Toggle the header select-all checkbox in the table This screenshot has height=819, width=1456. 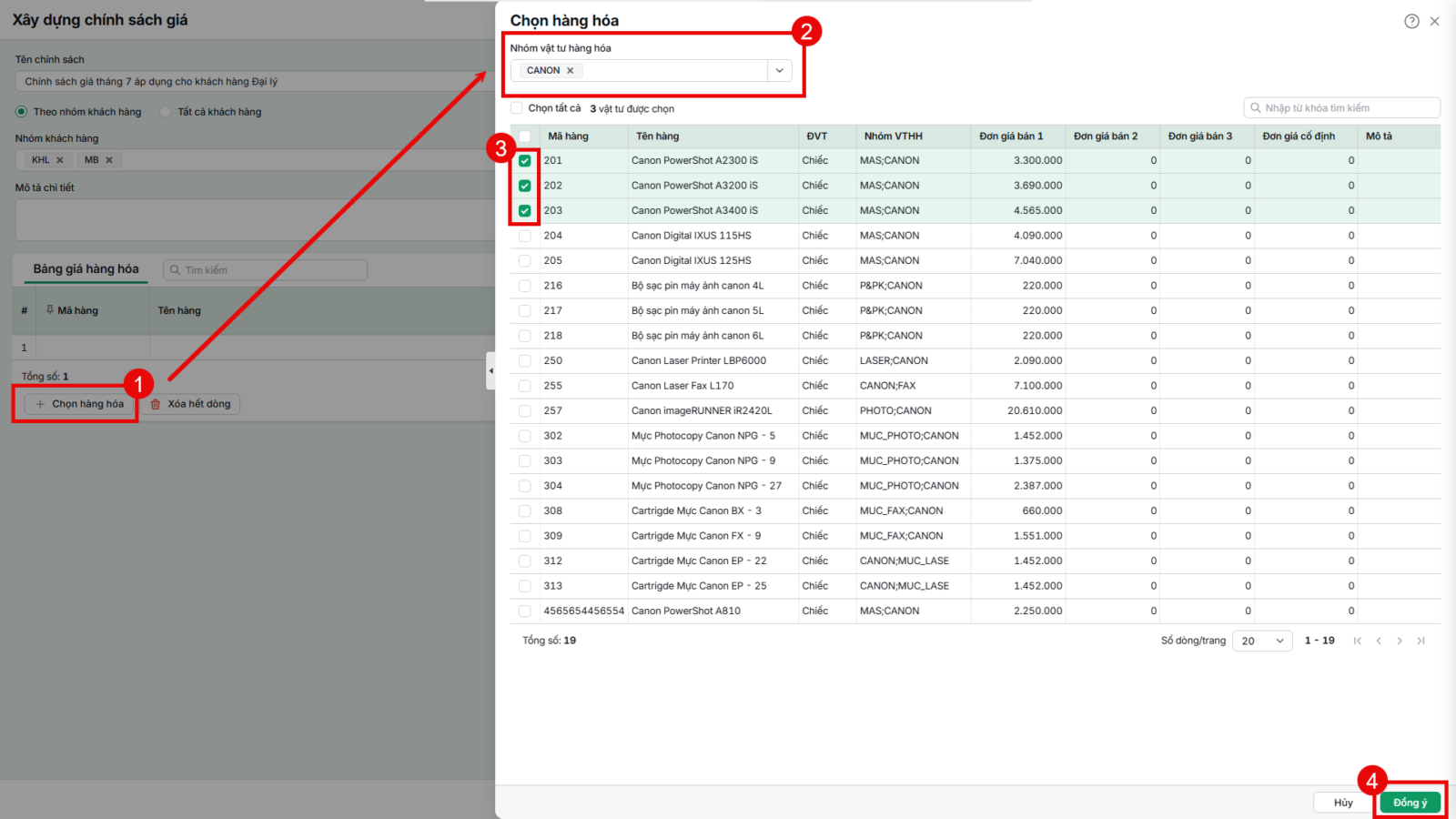coord(525,136)
